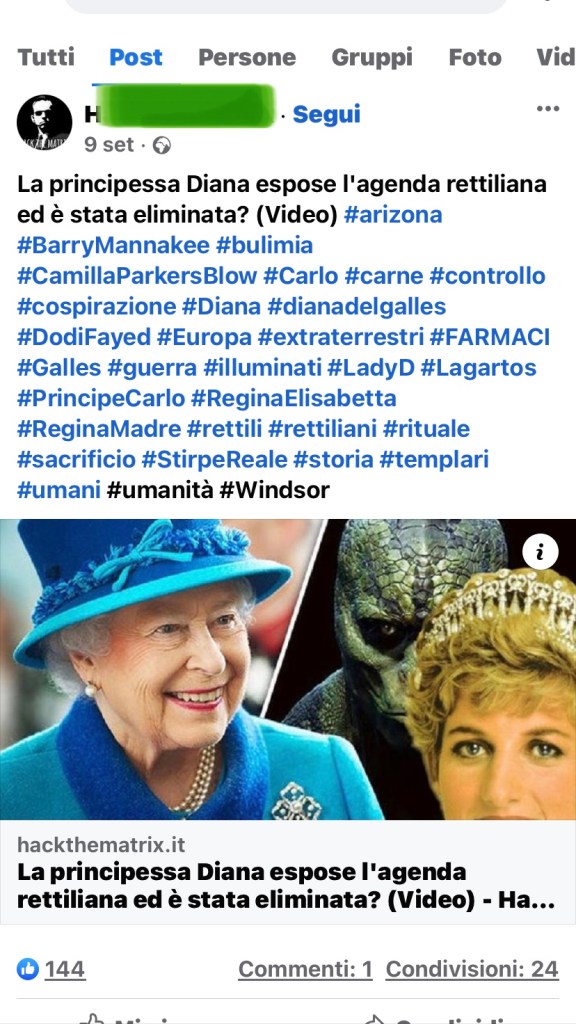Open the Gruppi tab
Image resolution: width=576 pixels, height=1024 pixels.
[x=372, y=57]
